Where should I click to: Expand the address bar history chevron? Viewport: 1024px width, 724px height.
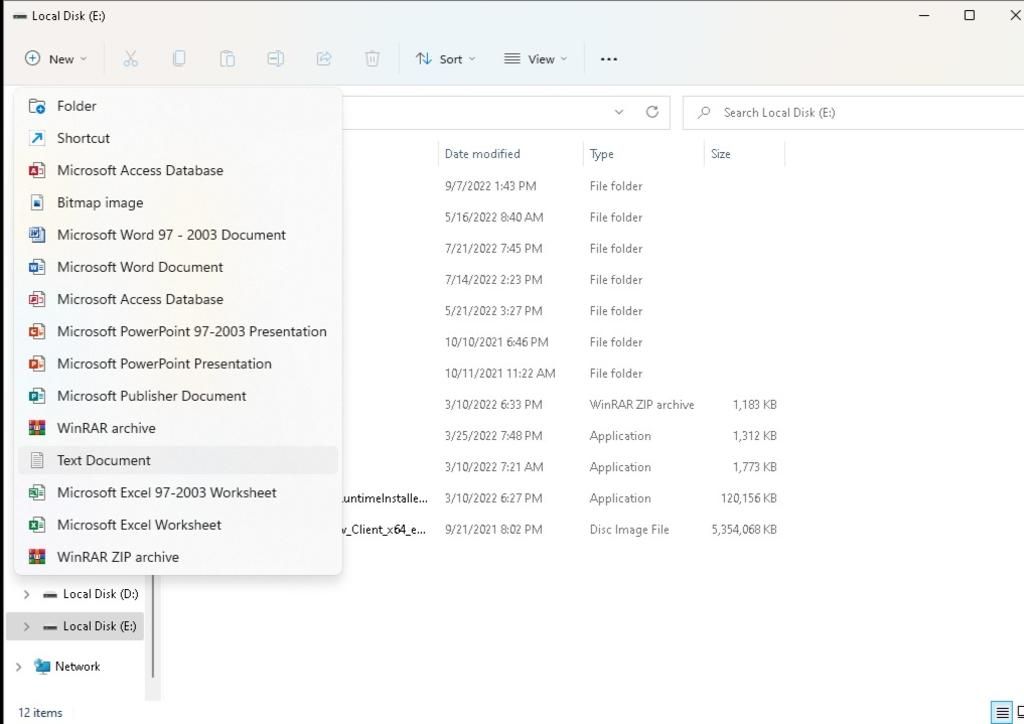point(618,112)
